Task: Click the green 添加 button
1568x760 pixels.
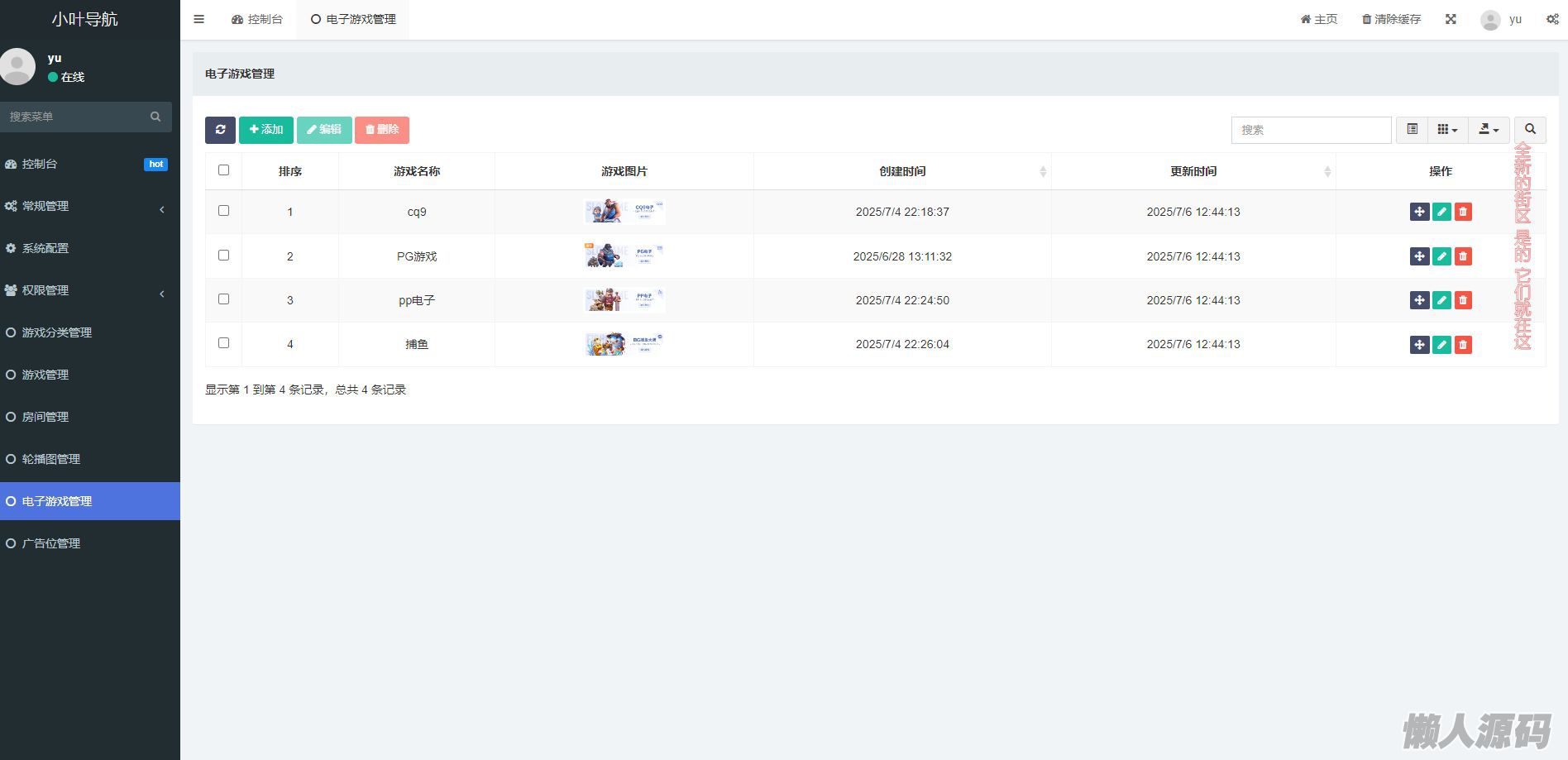Action: tap(266, 130)
